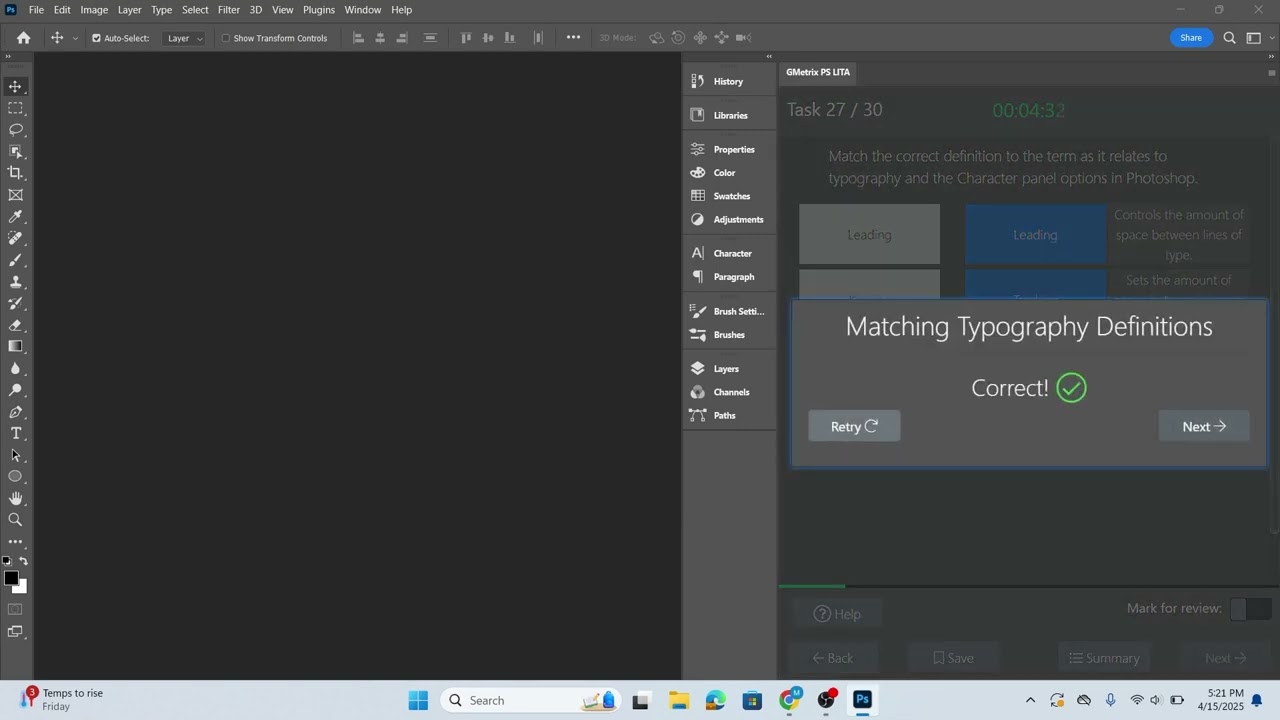Click the Retry button
Screen dimensions: 1280x720
[x=854, y=426]
